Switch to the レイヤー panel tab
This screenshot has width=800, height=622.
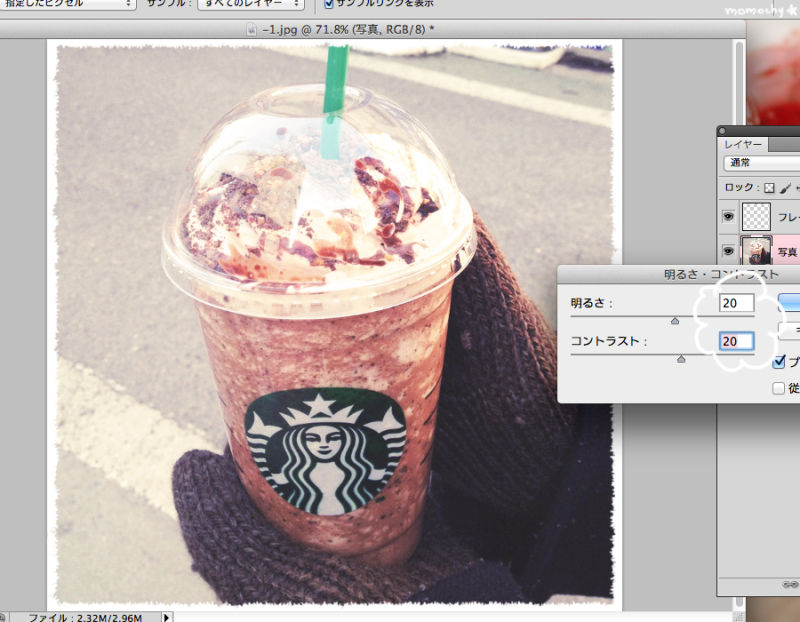tap(743, 144)
